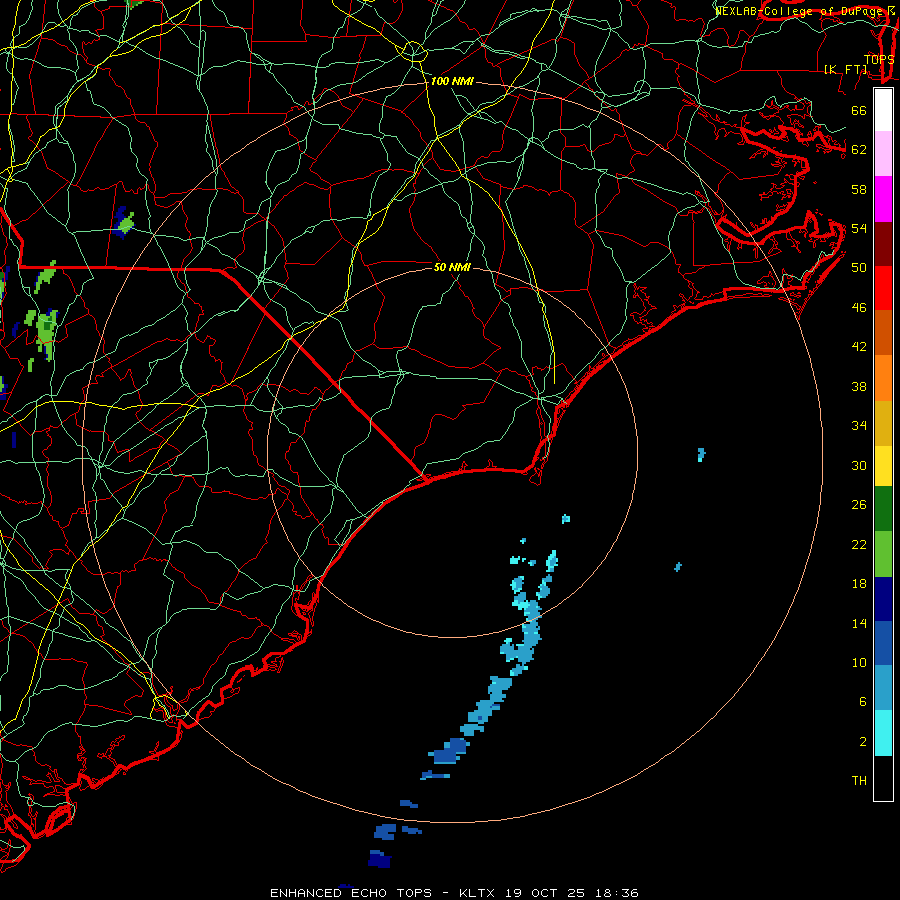Click the medium blue 18 kft legend swatch
The image size is (900, 900).
tap(883, 643)
